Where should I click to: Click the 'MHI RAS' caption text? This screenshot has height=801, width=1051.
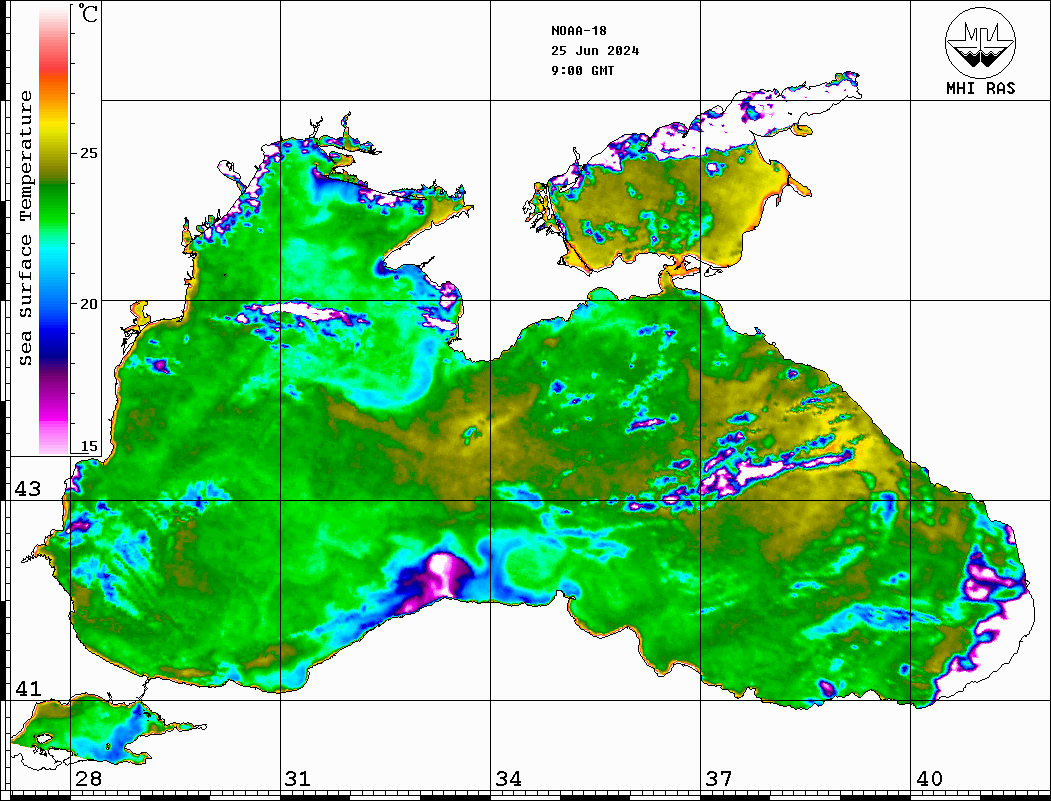(x=981, y=88)
